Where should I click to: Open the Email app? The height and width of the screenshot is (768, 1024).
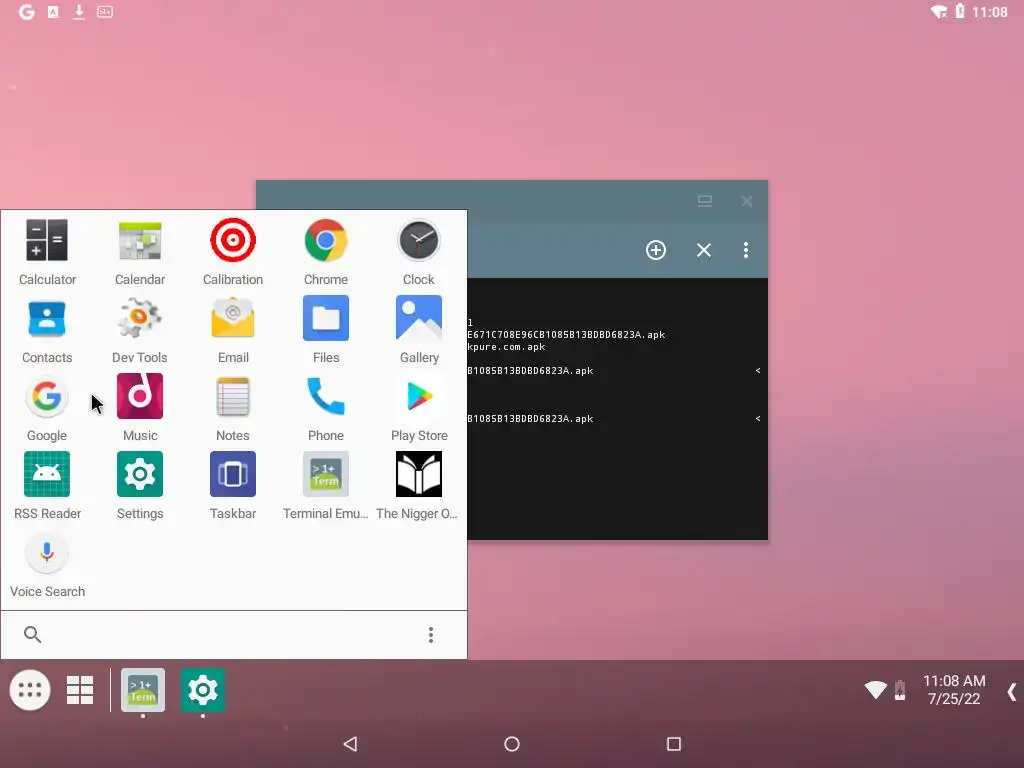[x=232, y=330]
